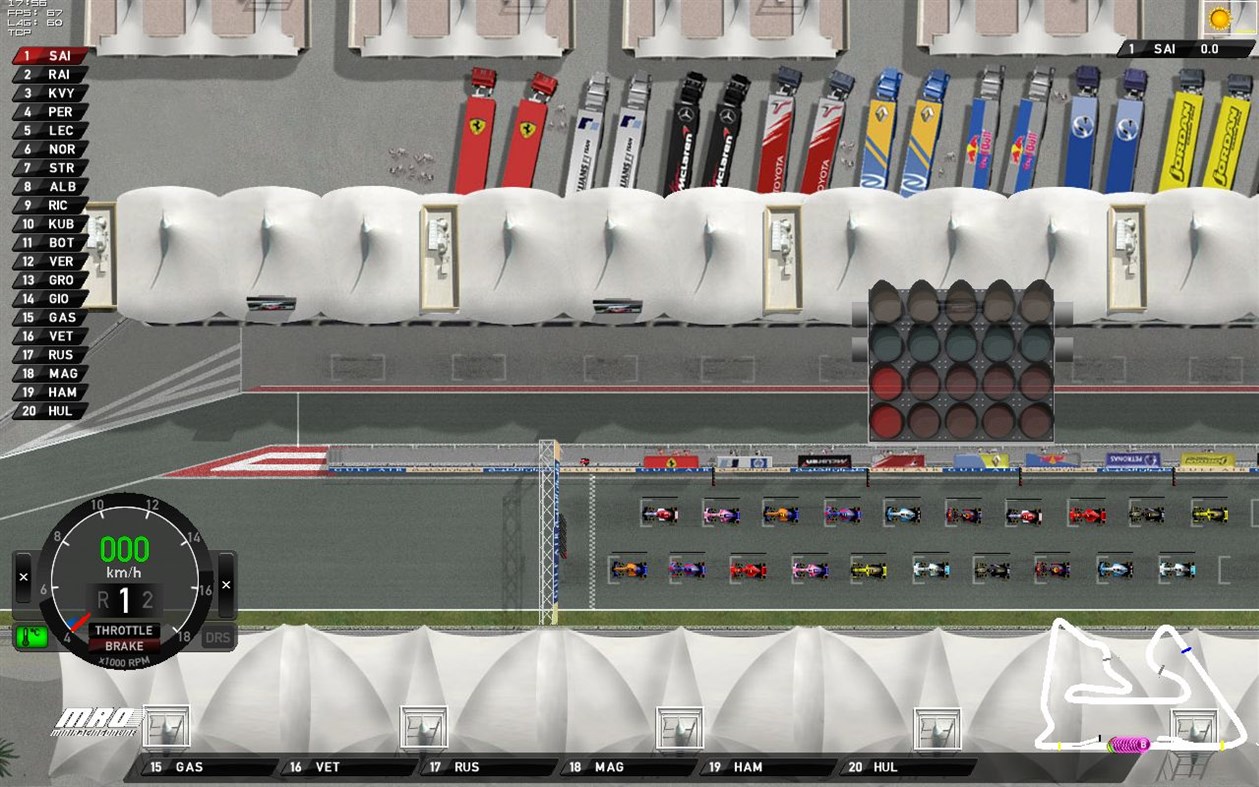Click the current gear number display
1259x787 pixels.
[124, 600]
